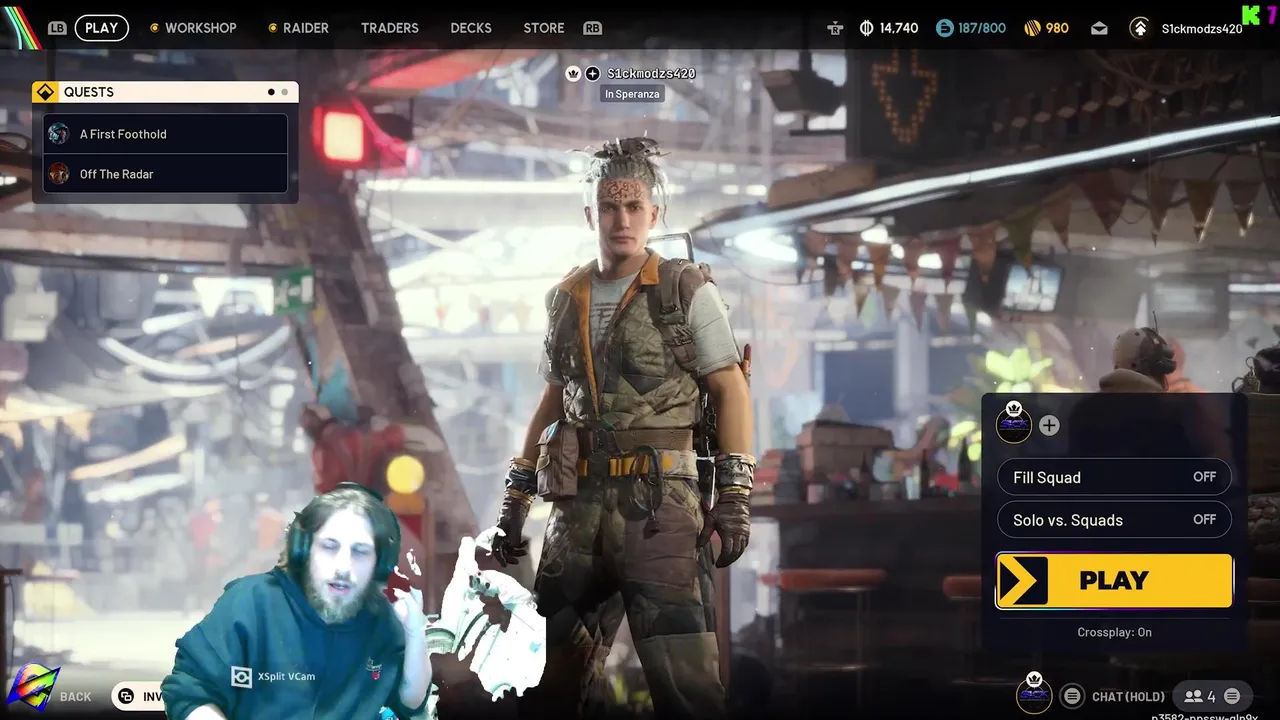Click the plus icon by player nameplate
The height and width of the screenshot is (720, 1280).
(592, 73)
